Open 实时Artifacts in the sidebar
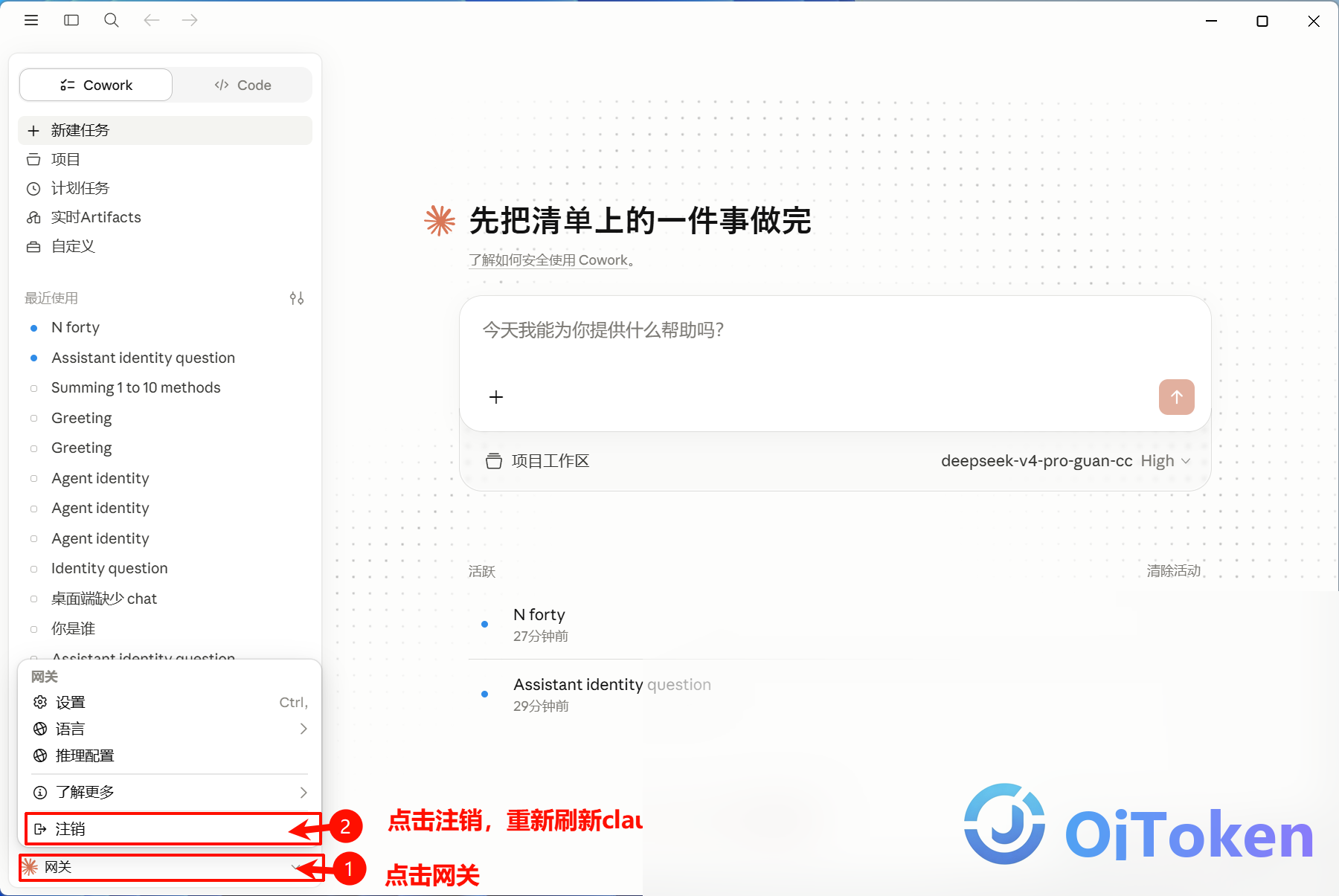 tap(165, 217)
